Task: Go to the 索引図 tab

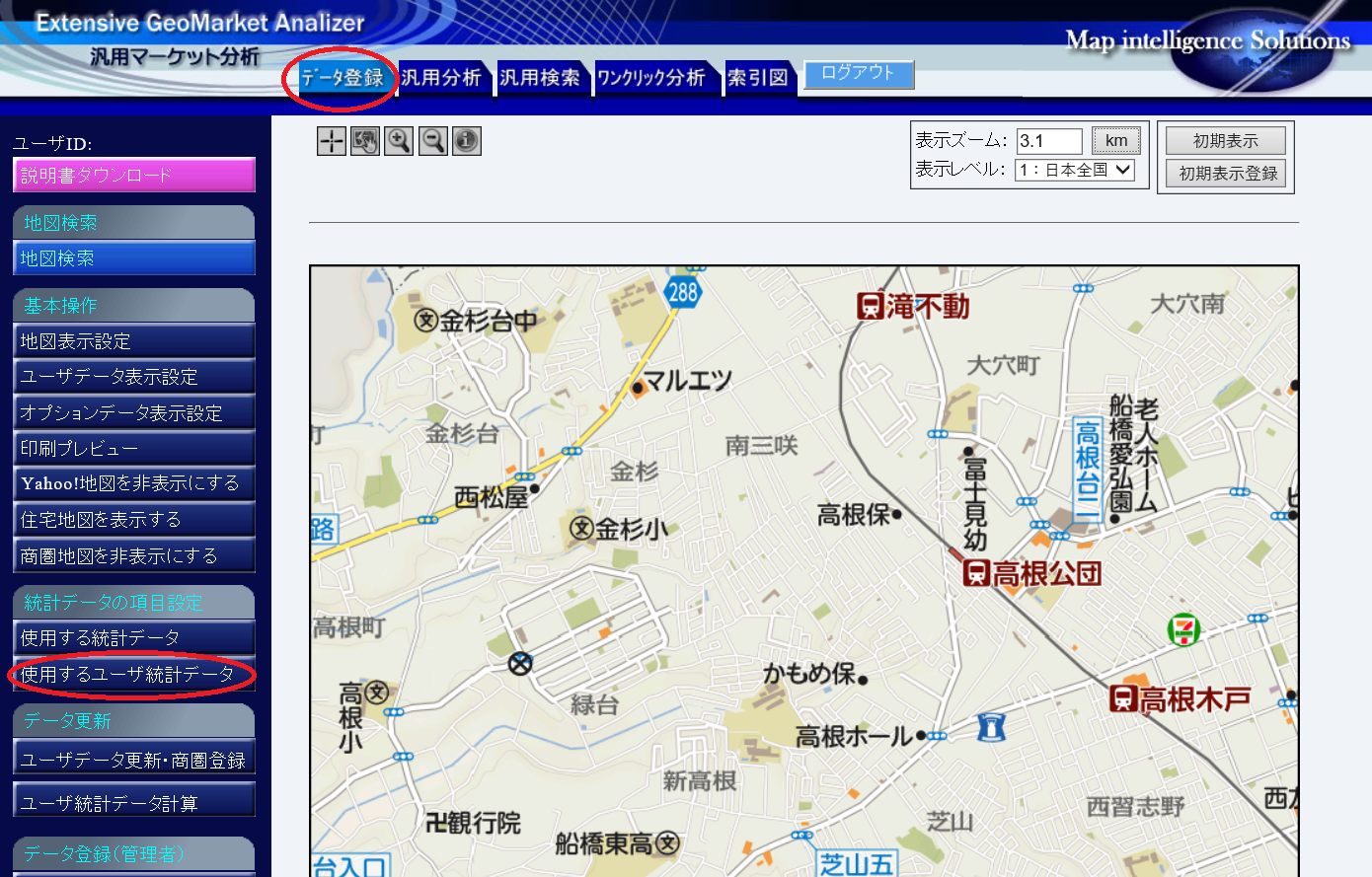Action: click(758, 77)
